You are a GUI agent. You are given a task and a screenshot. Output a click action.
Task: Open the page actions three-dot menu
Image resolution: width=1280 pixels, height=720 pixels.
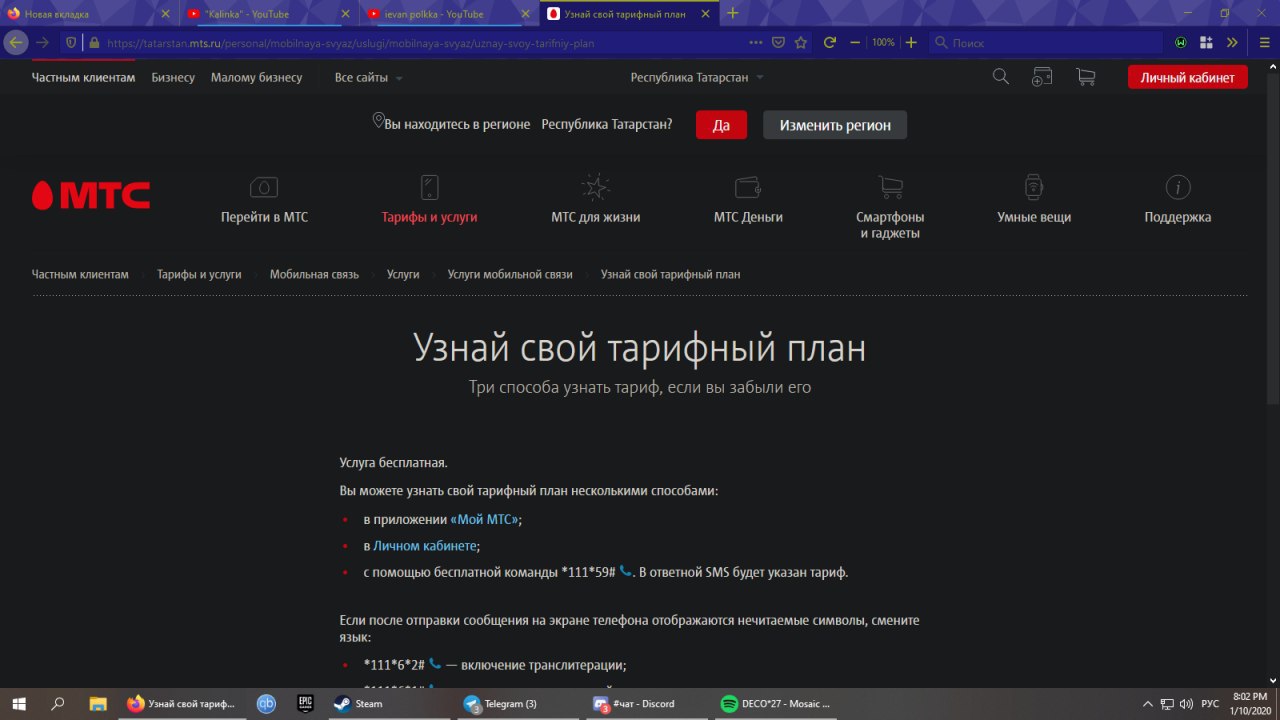[x=755, y=43]
